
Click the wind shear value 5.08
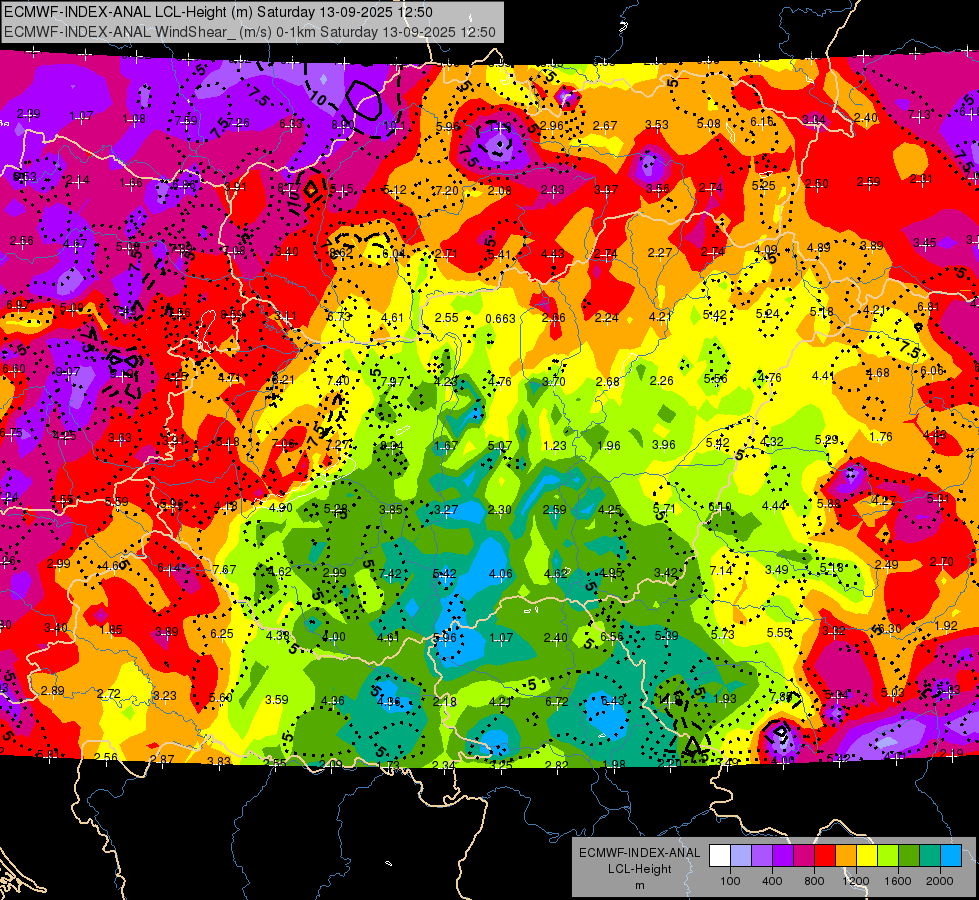(709, 124)
